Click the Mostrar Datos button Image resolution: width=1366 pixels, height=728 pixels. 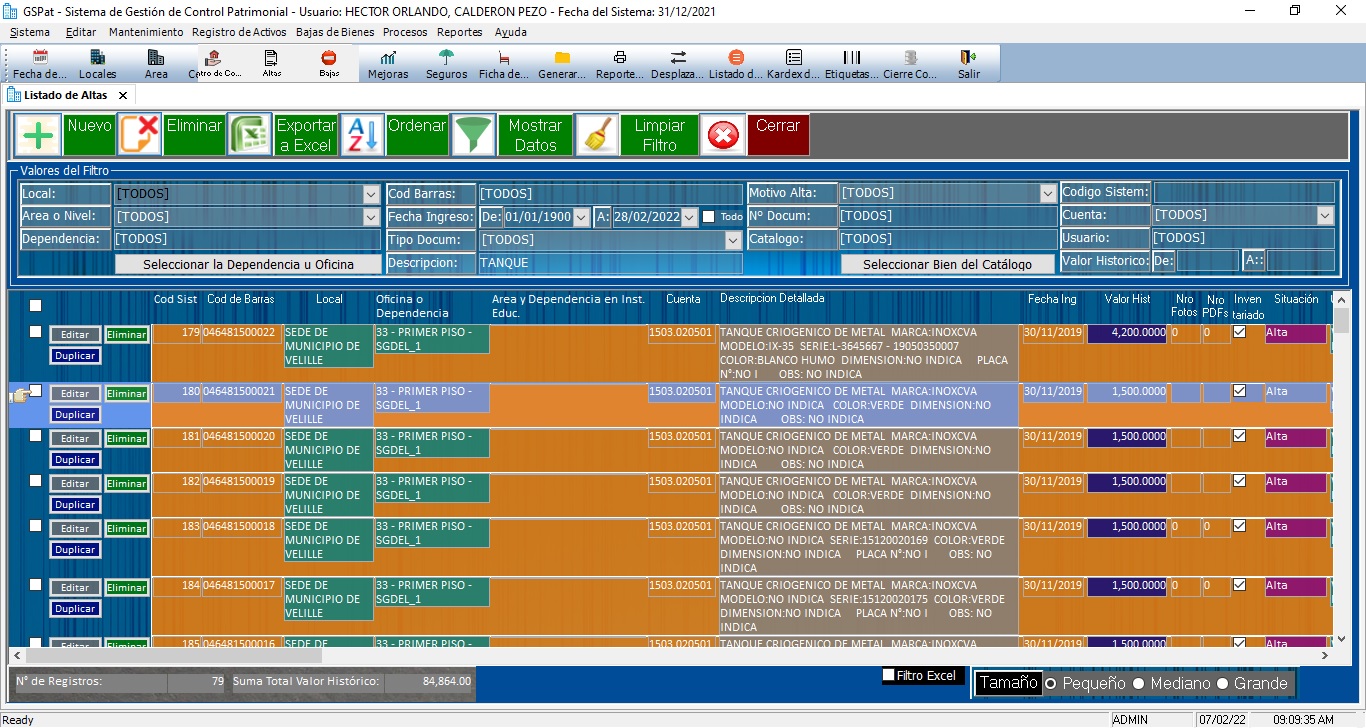pos(535,135)
